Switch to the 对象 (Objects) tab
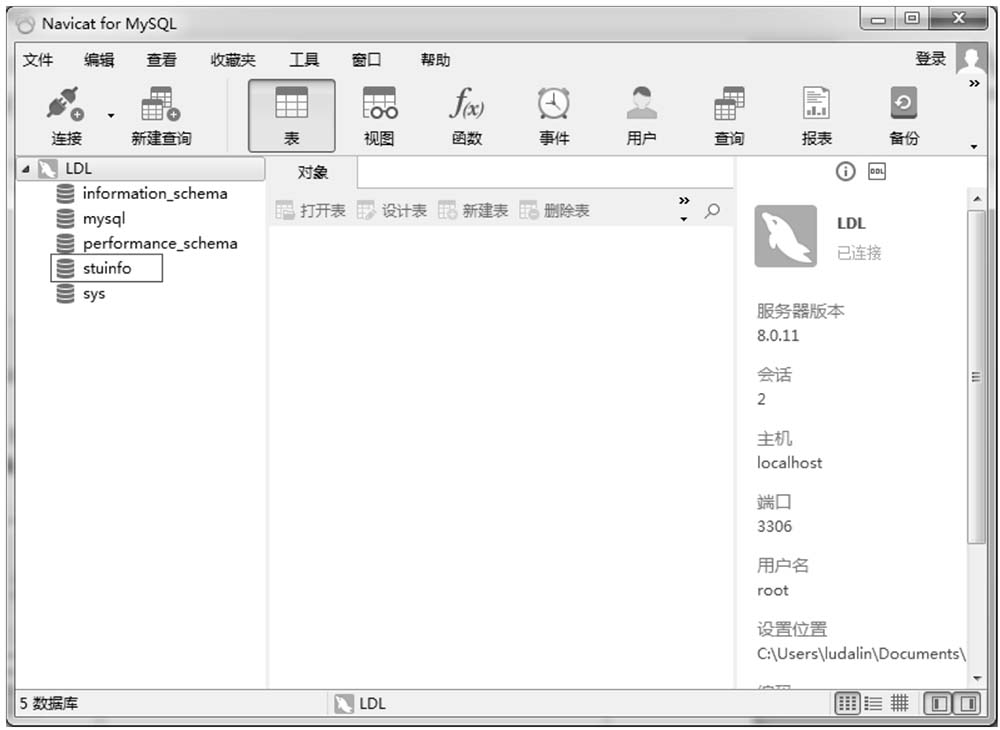The width and height of the screenshot is (1000, 730). tap(312, 172)
